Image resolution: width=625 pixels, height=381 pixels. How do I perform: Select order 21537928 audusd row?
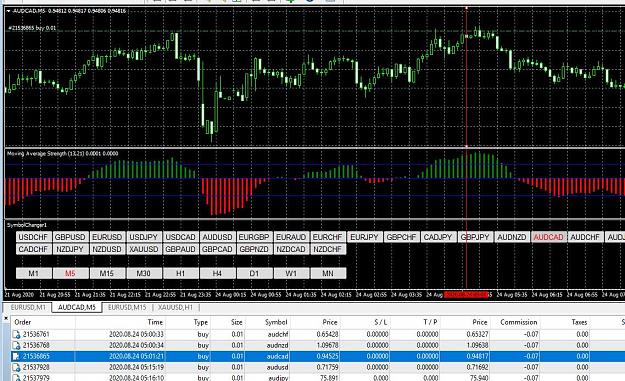pyautogui.click(x=318, y=367)
